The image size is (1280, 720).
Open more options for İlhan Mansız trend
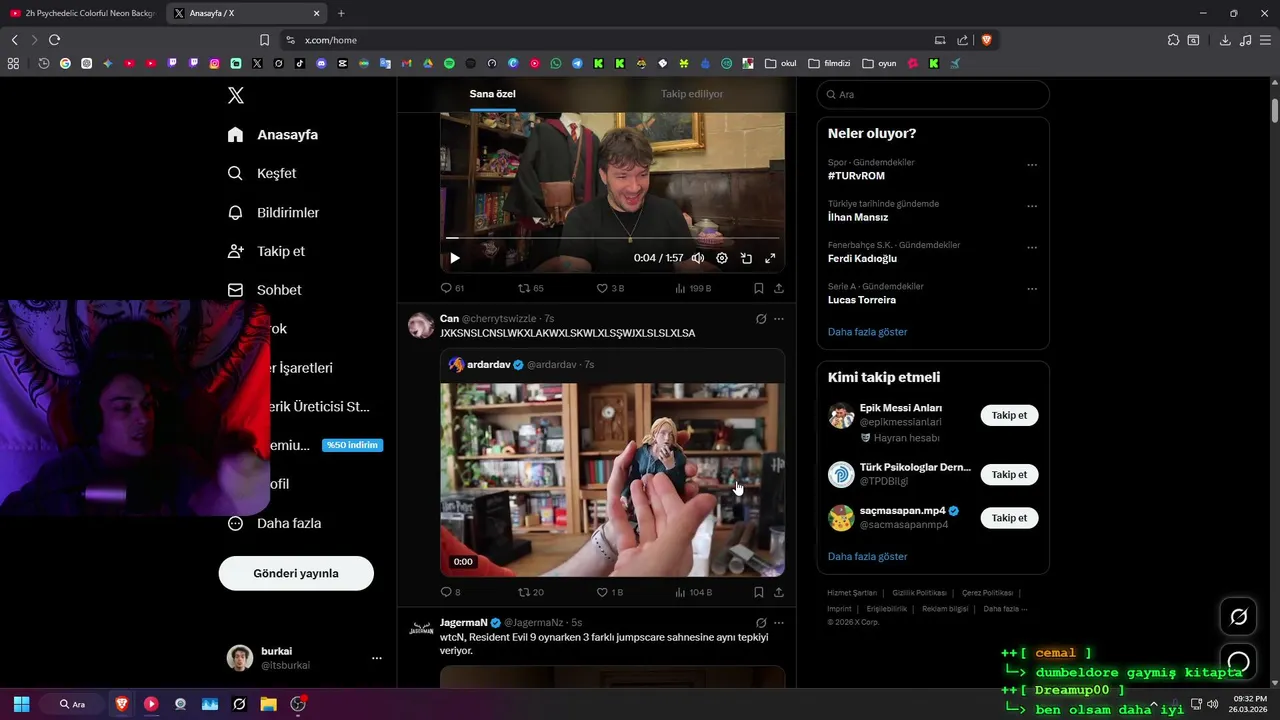coord(1032,206)
